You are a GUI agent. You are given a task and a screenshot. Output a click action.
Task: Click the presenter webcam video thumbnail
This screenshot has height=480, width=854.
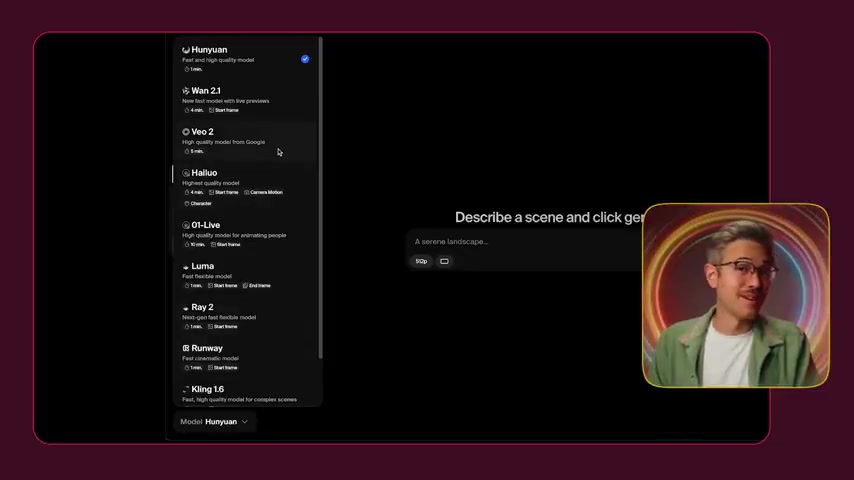(x=736, y=295)
